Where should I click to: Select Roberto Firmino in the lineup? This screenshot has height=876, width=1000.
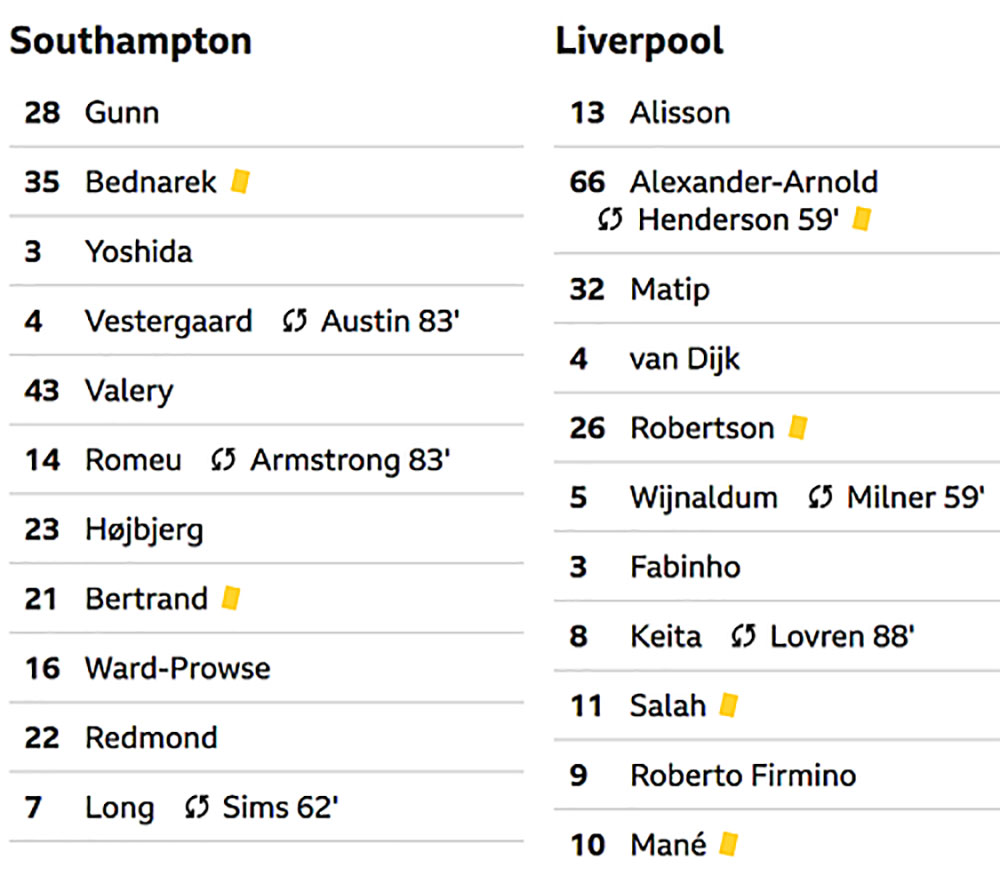click(743, 775)
